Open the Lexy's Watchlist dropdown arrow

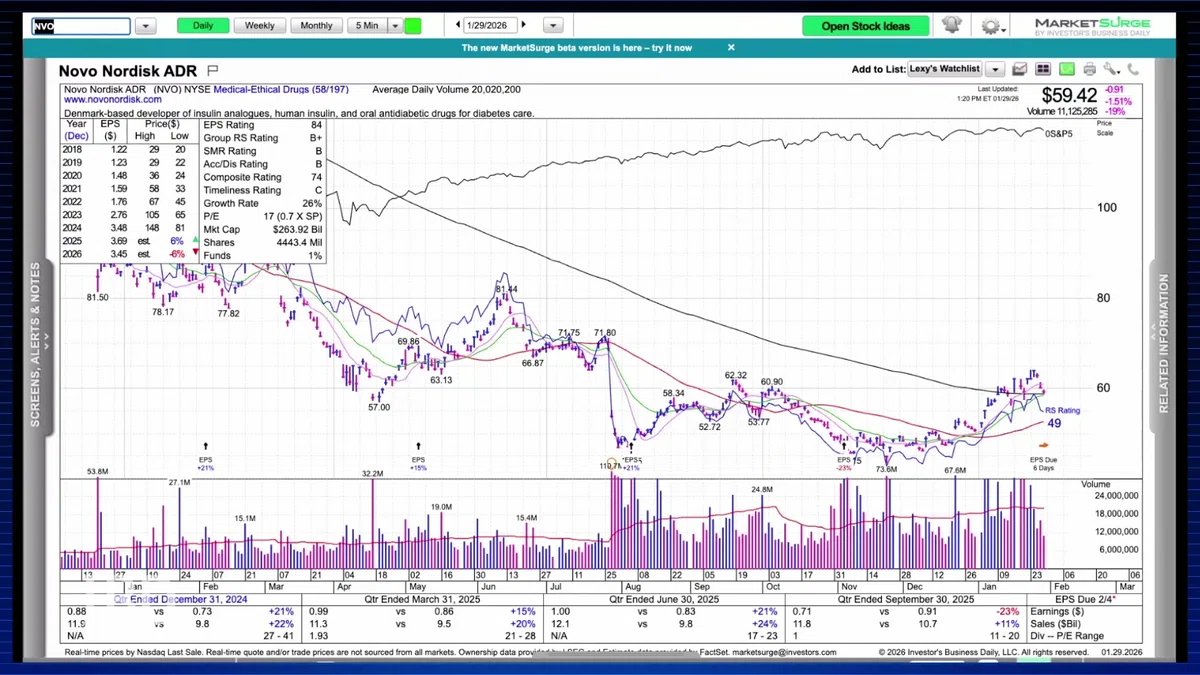[994, 70]
